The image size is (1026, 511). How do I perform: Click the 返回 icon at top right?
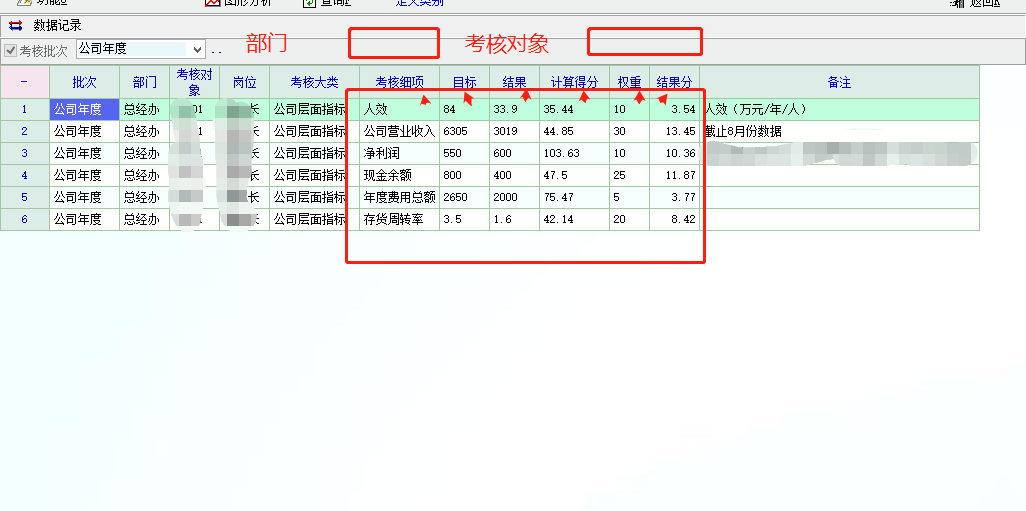tap(957, 3)
